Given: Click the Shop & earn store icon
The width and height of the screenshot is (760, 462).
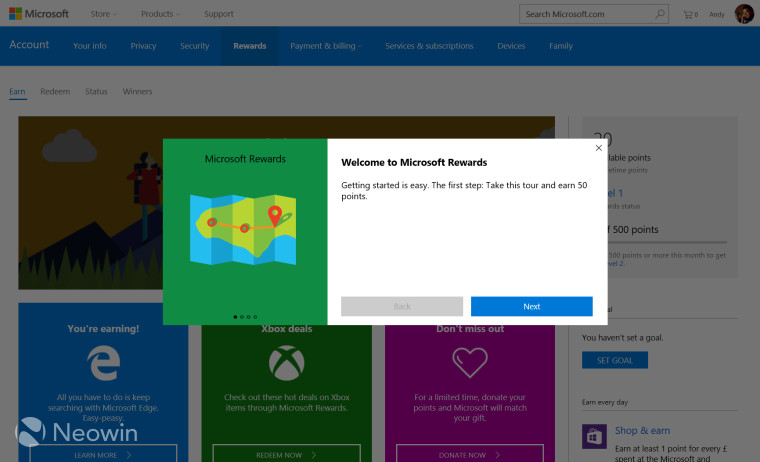Looking at the screenshot, I should 594,436.
